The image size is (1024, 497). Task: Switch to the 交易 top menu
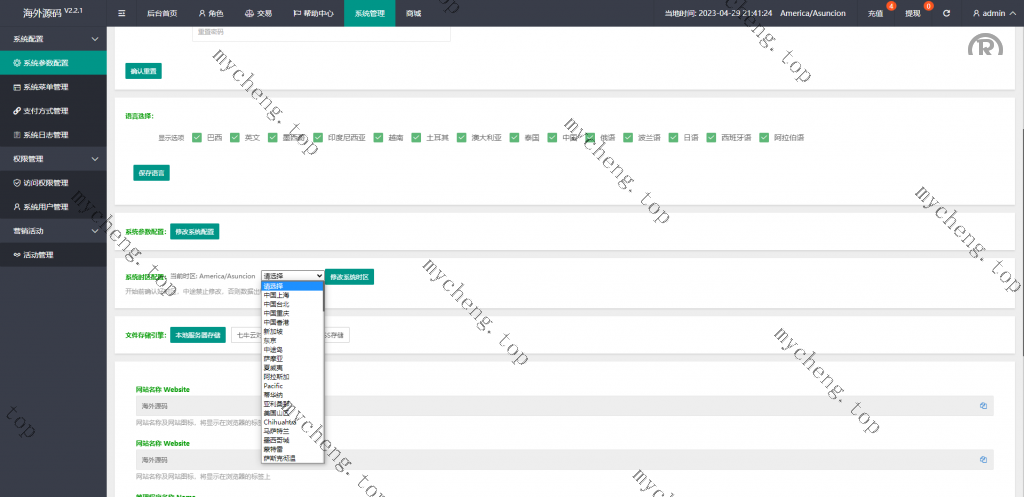(257, 13)
